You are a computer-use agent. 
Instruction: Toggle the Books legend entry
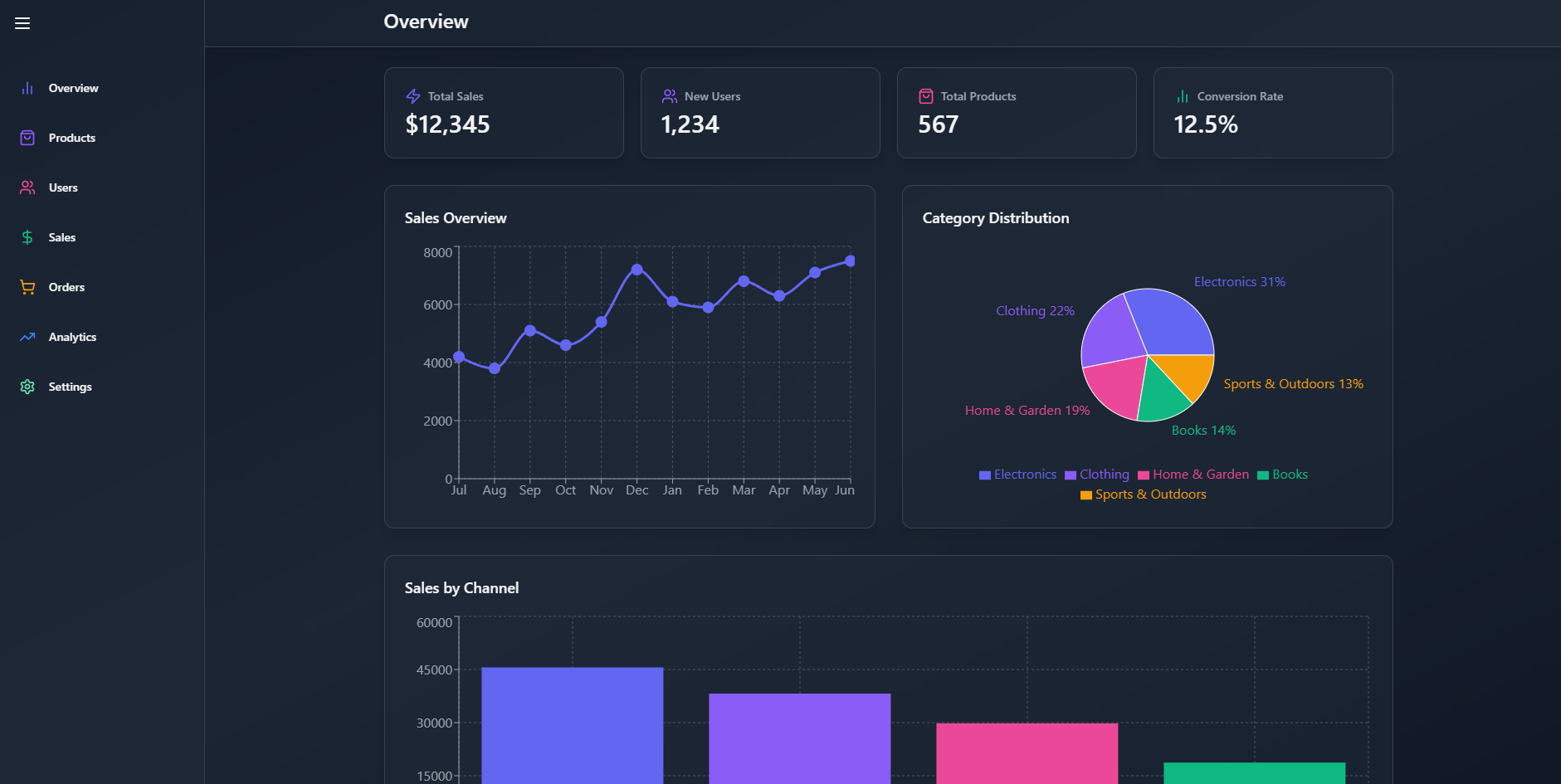[x=1283, y=474]
